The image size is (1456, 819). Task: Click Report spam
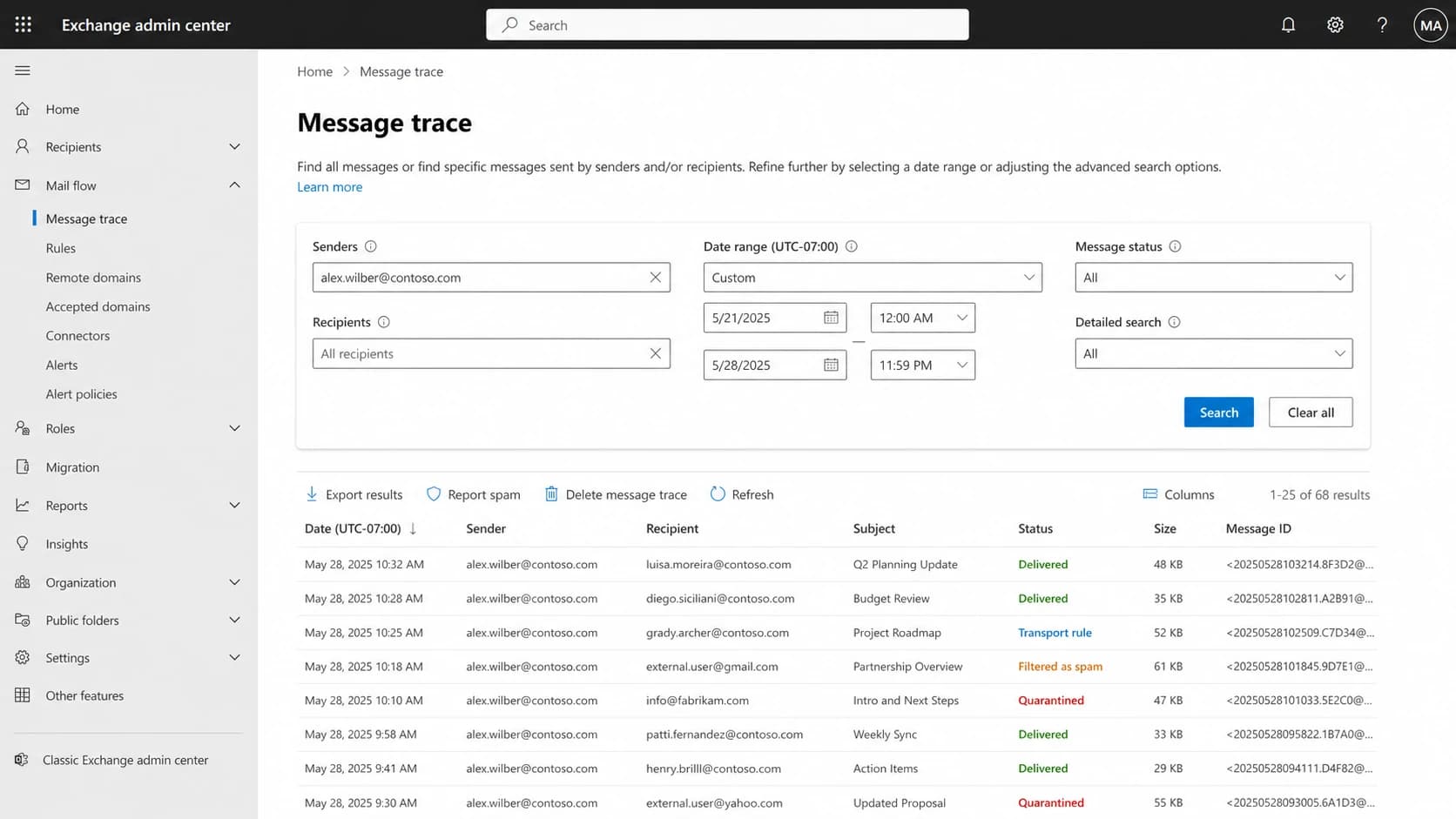click(x=474, y=494)
